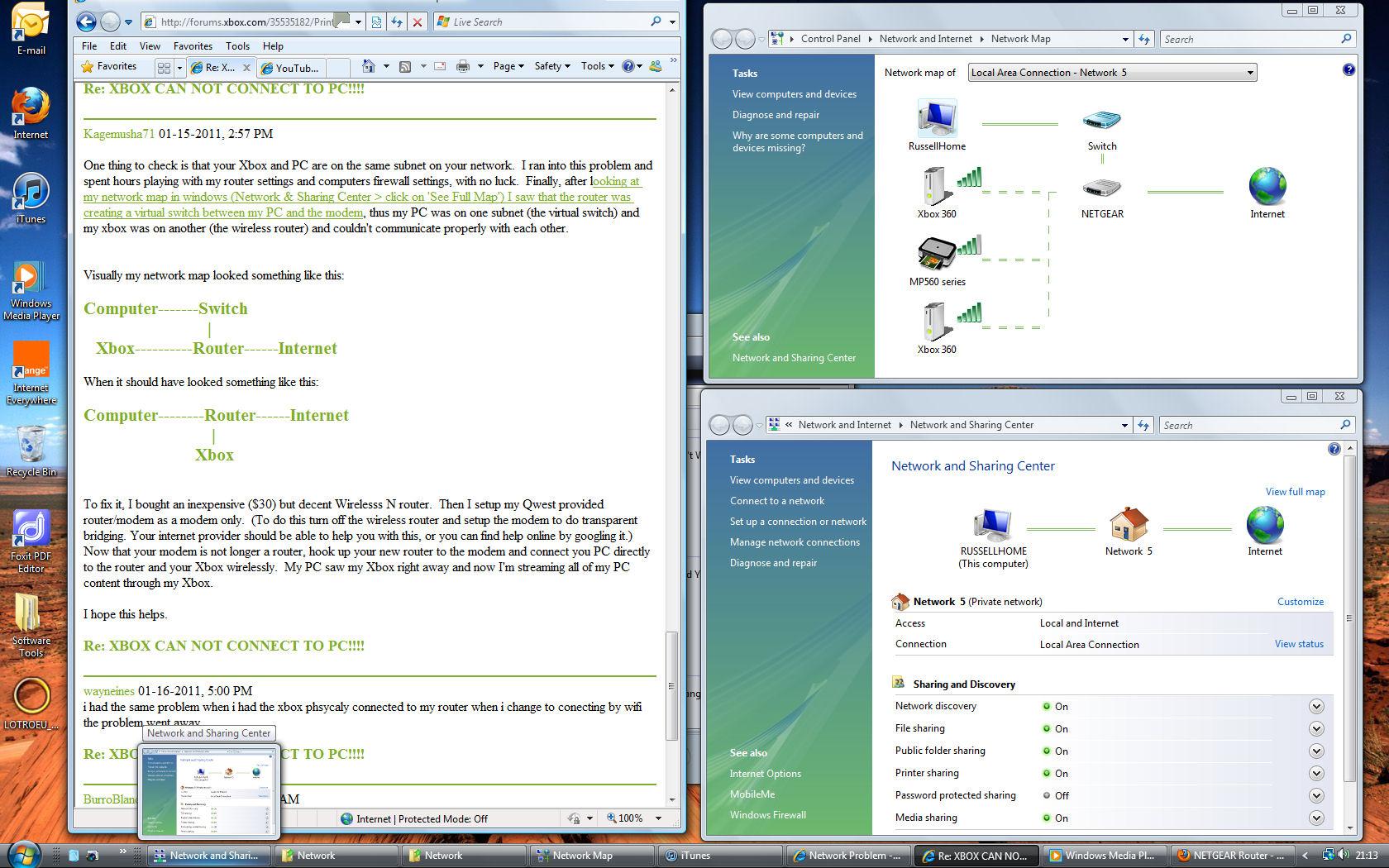
Task: Open the IE Page dropdown menu
Action: tap(508, 66)
